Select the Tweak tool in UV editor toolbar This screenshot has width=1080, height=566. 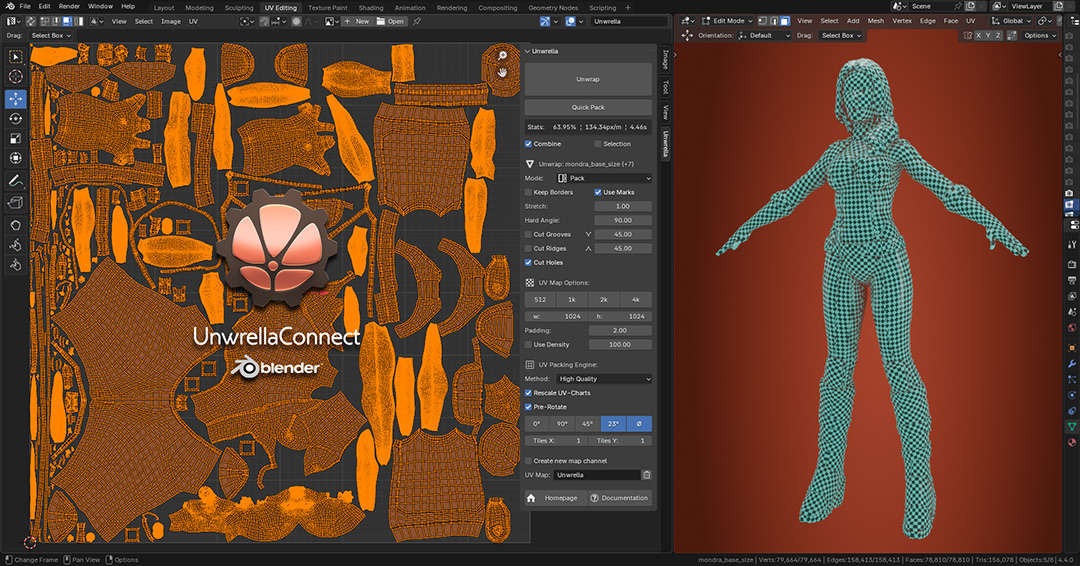[x=15, y=57]
